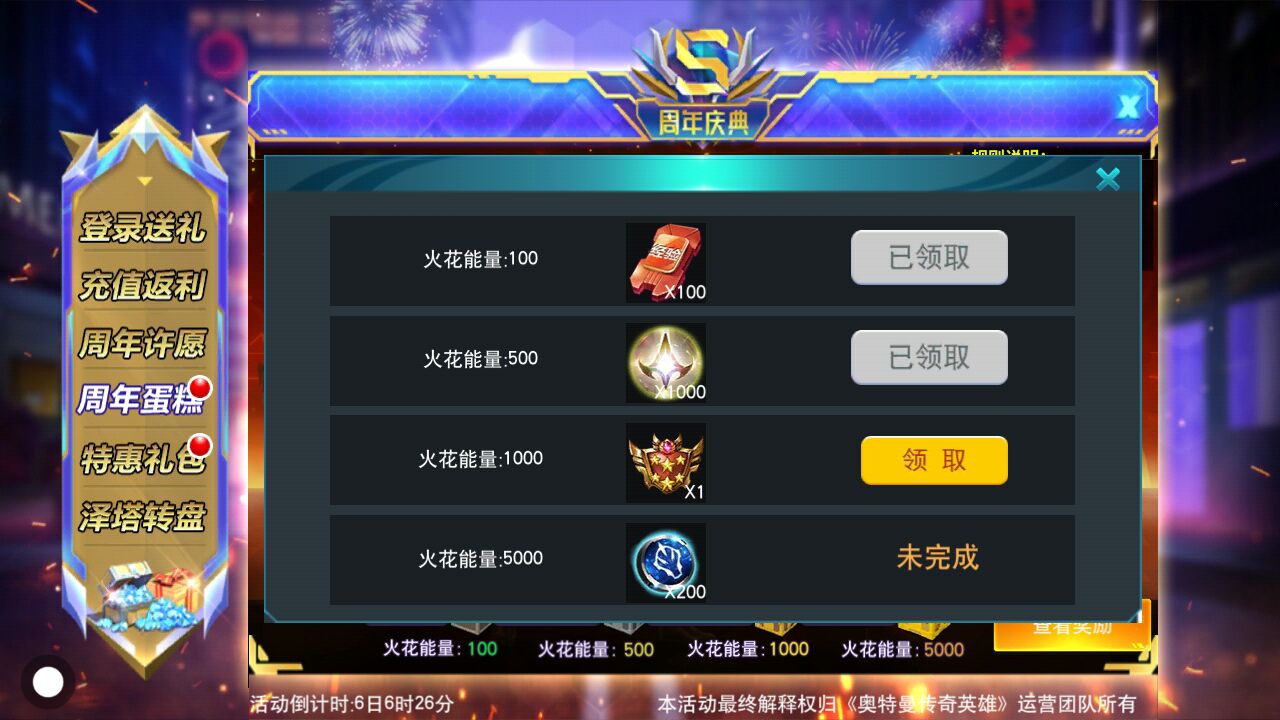Select the 周年蛋糕 tab
The image size is (1280, 720).
(x=143, y=400)
